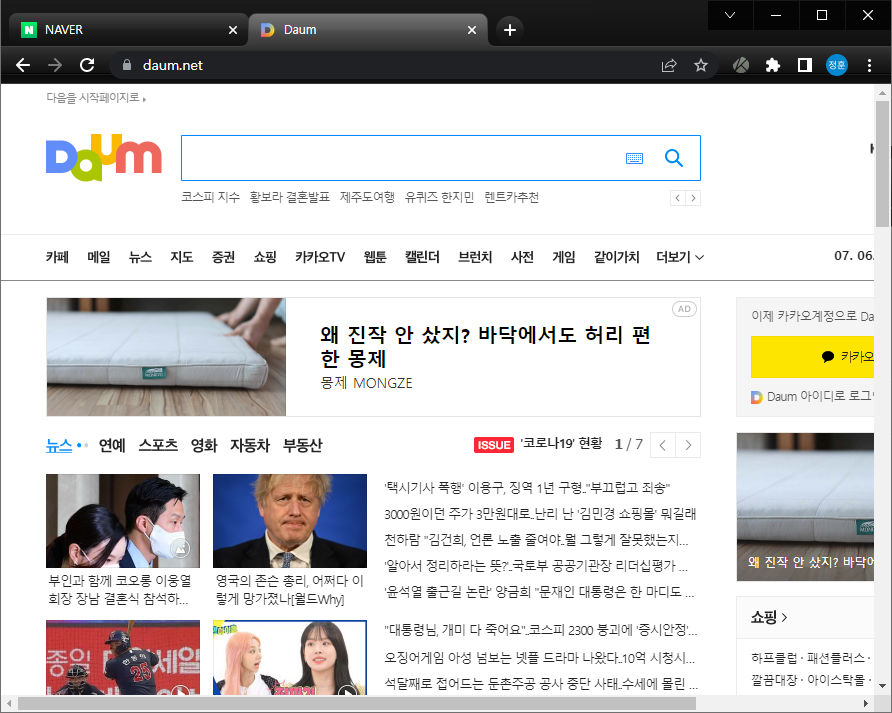892x713 pixels.
Task: Show next suggested keywords
Action: pos(693,198)
